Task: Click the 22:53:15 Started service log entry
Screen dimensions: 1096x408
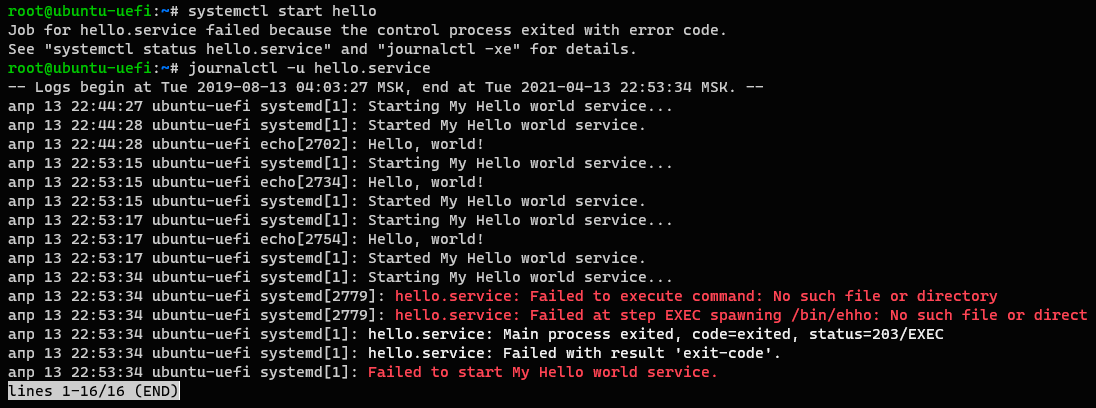Action: point(326,201)
